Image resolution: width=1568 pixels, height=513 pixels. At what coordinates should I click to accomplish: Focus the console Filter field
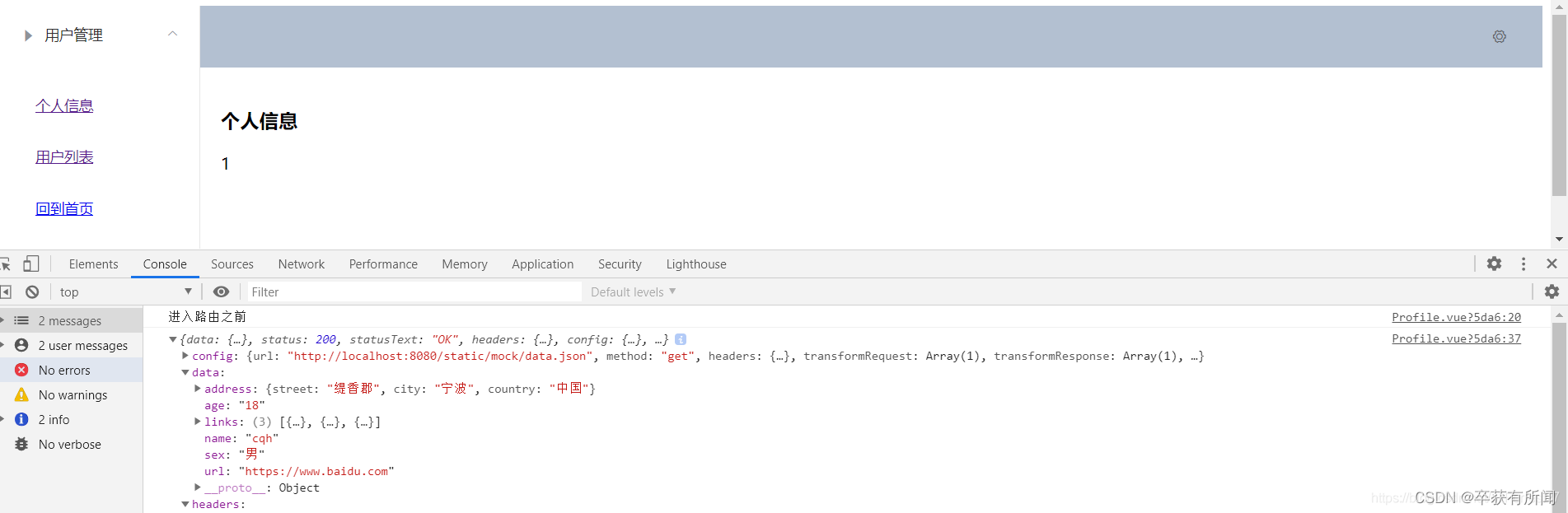tap(414, 291)
